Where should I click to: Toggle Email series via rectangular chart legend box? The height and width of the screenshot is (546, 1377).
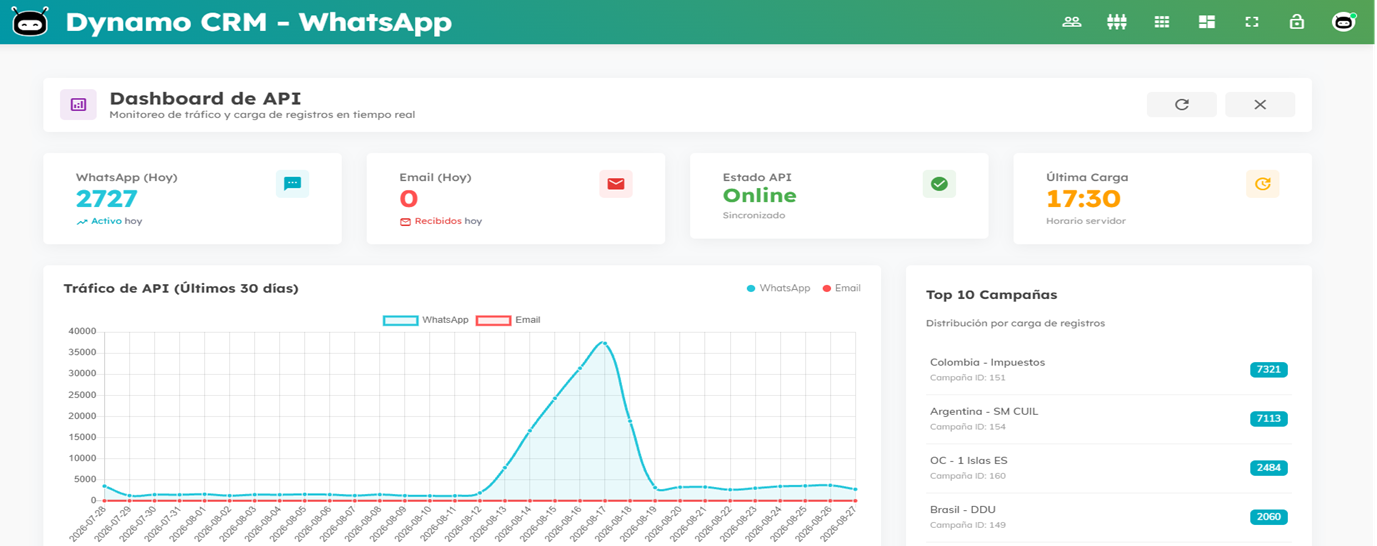(x=494, y=320)
